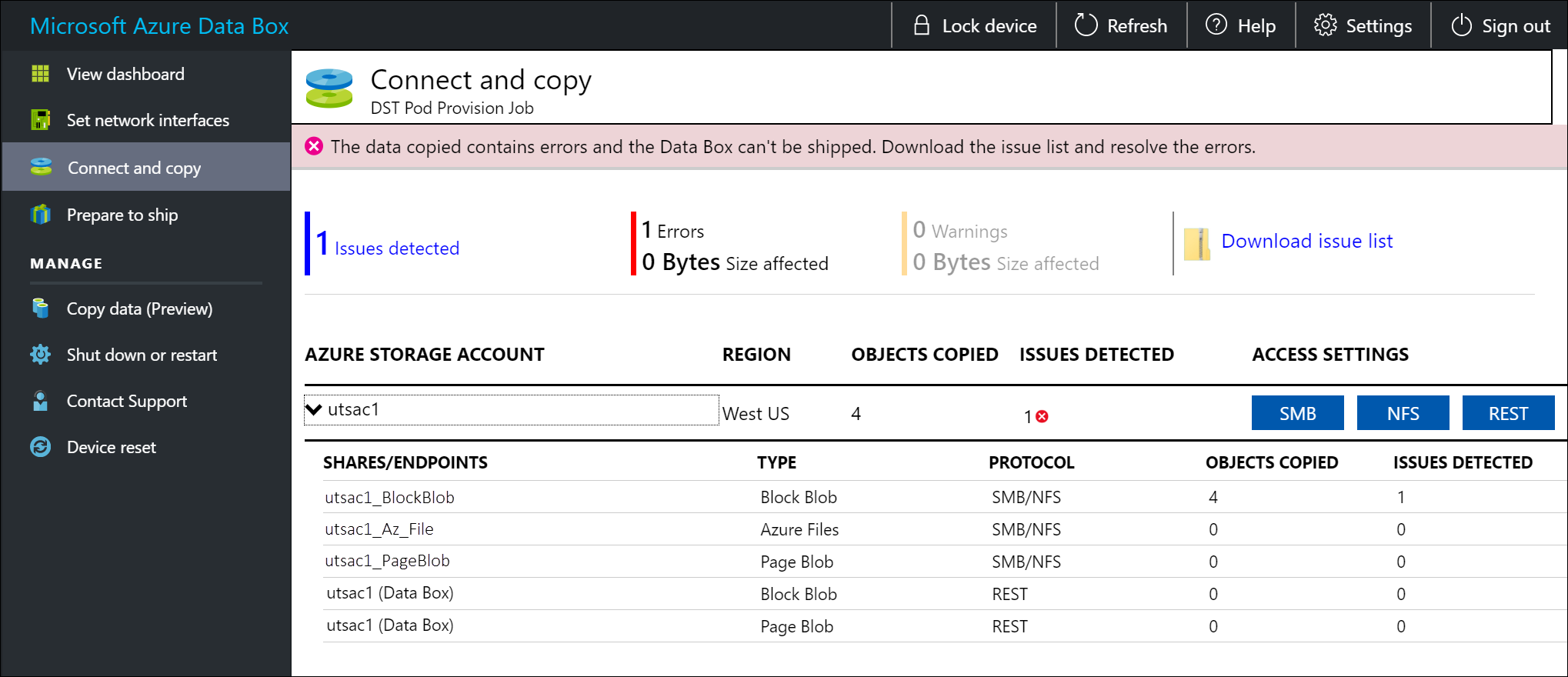The image size is (1568, 677).
Task: Click the Contact Support person icon
Action: [40, 401]
